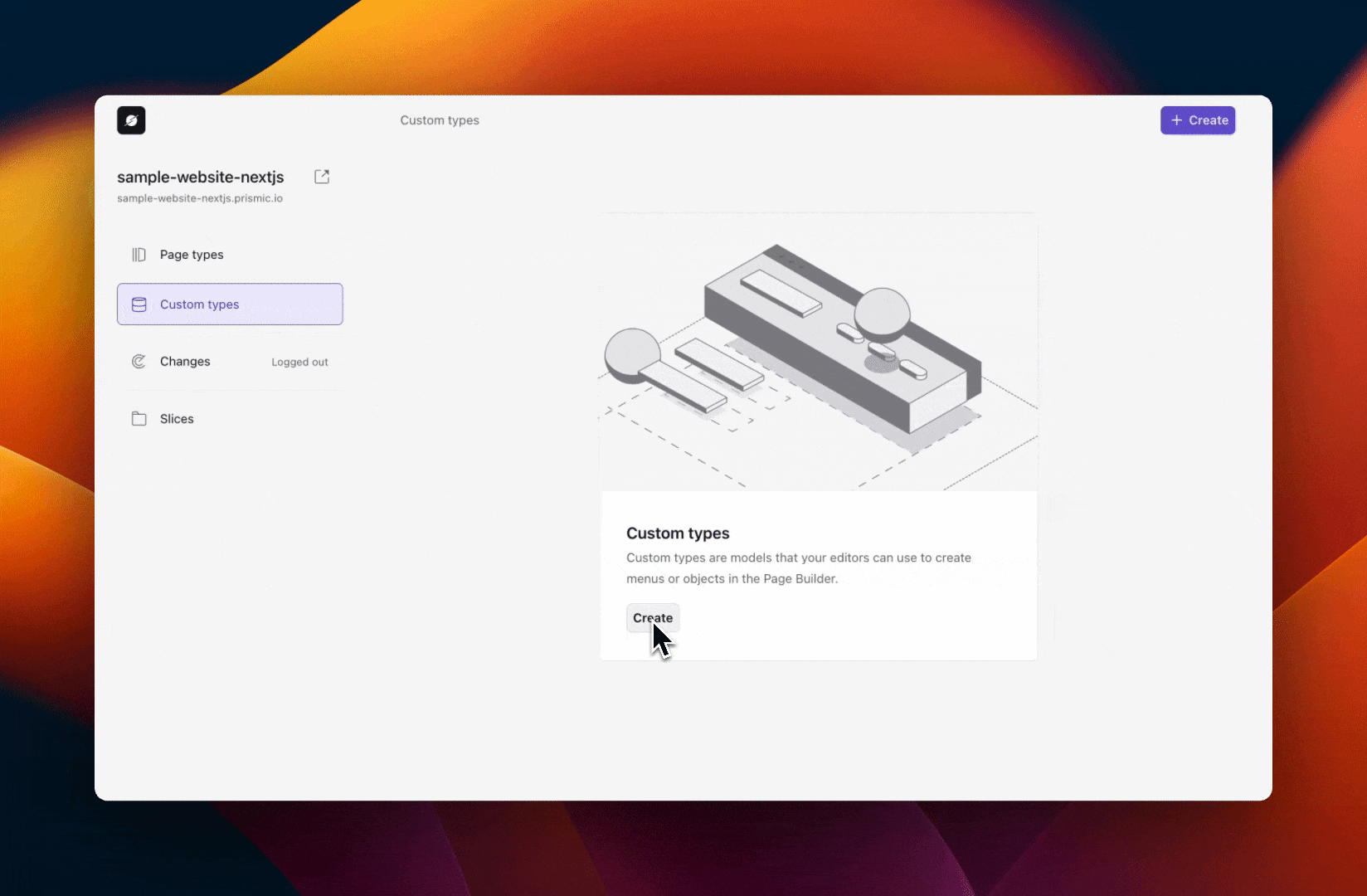
Task: Navigate to the Changes section
Action: click(x=185, y=361)
